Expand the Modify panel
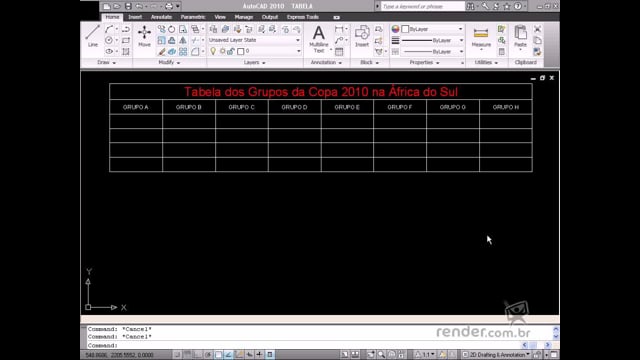The width and height of the screenshot is (640, 360). 169,62
